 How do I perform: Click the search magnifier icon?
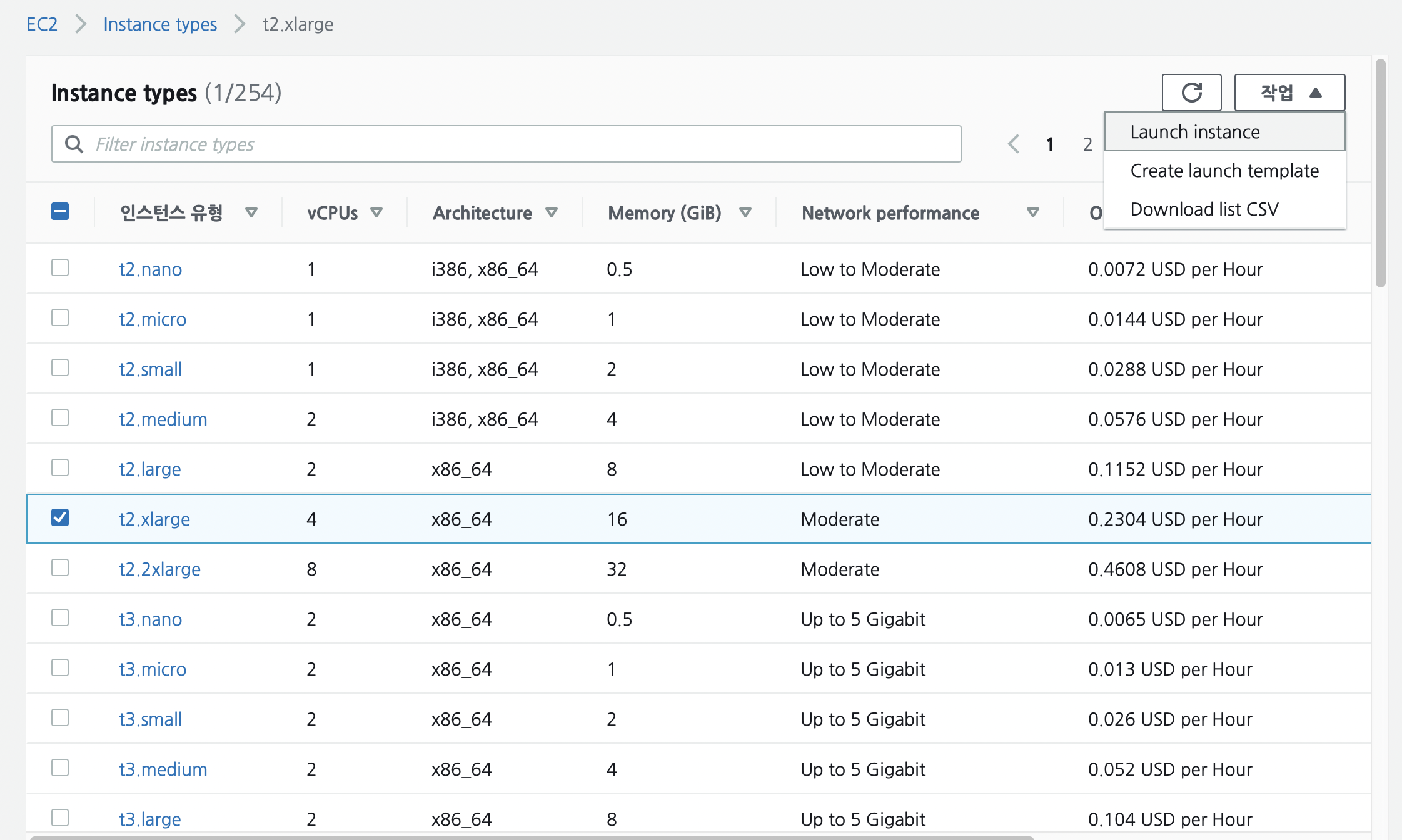pyautogui.click(x=74, y=144)
